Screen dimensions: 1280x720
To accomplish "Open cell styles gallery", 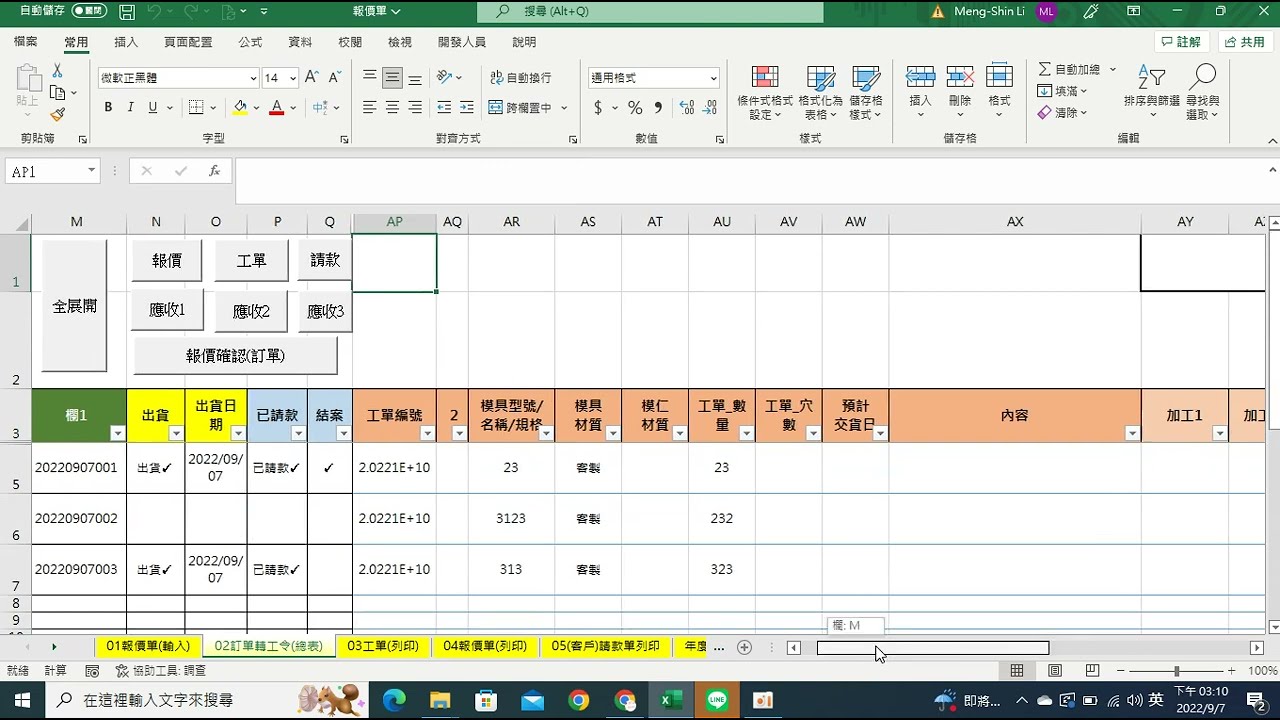I will pos(866,94).
